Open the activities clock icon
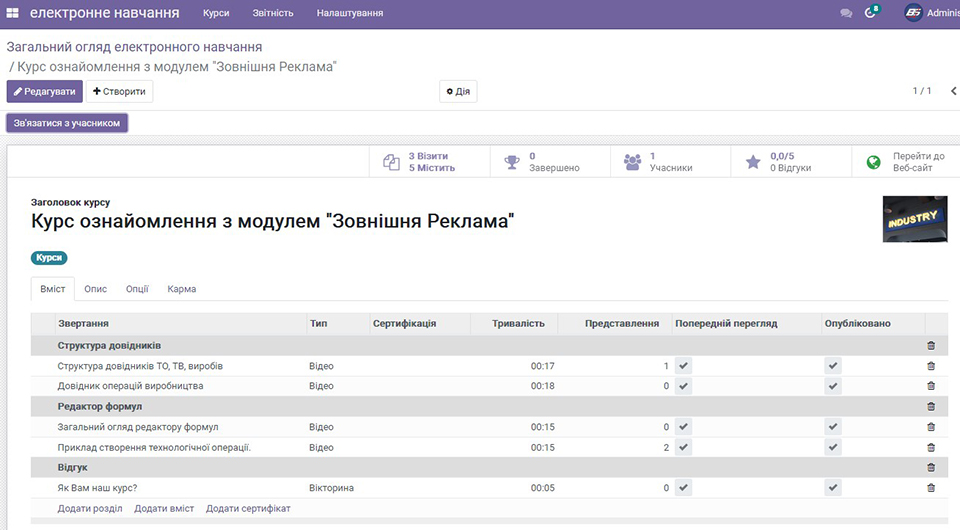 [x=871, y=14]
